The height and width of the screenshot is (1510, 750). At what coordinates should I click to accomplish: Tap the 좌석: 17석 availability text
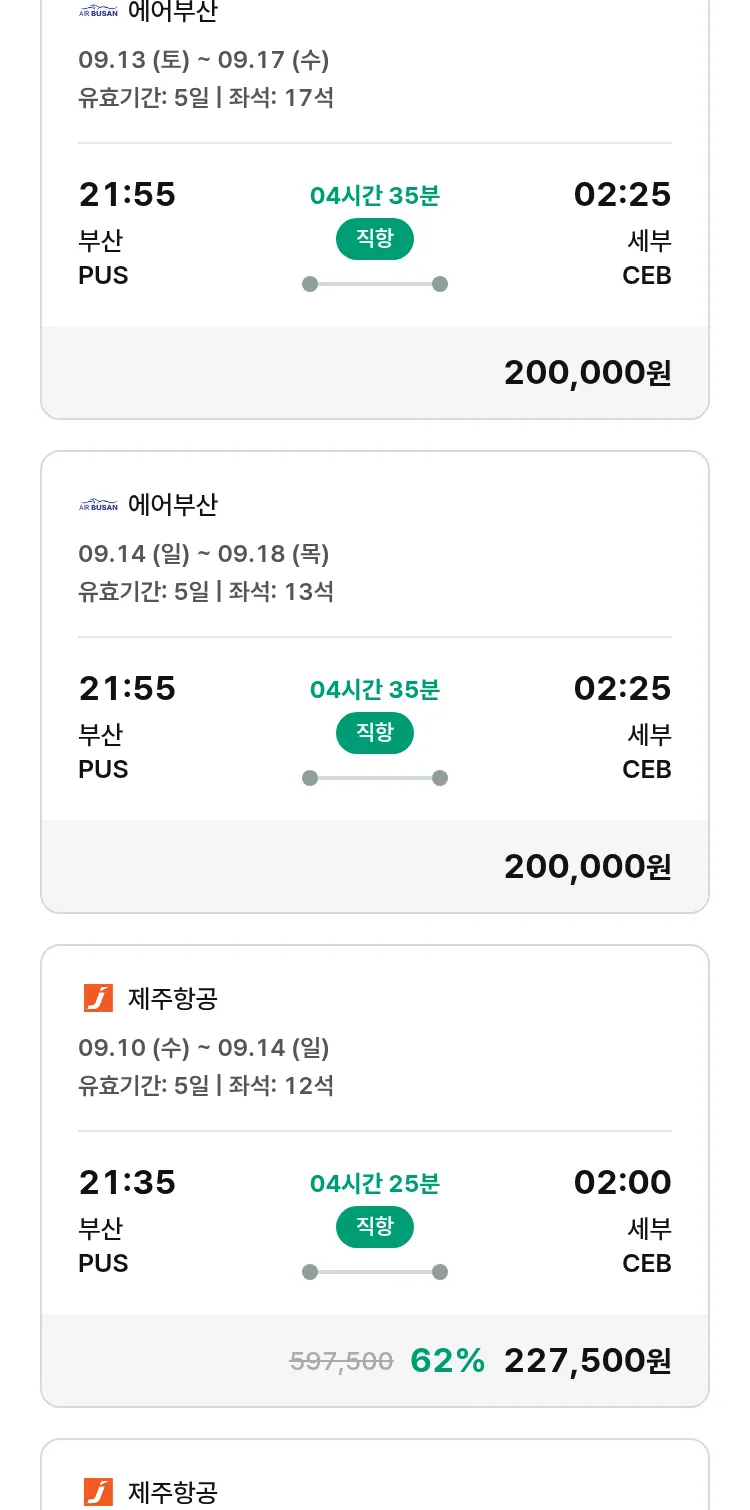281,98
